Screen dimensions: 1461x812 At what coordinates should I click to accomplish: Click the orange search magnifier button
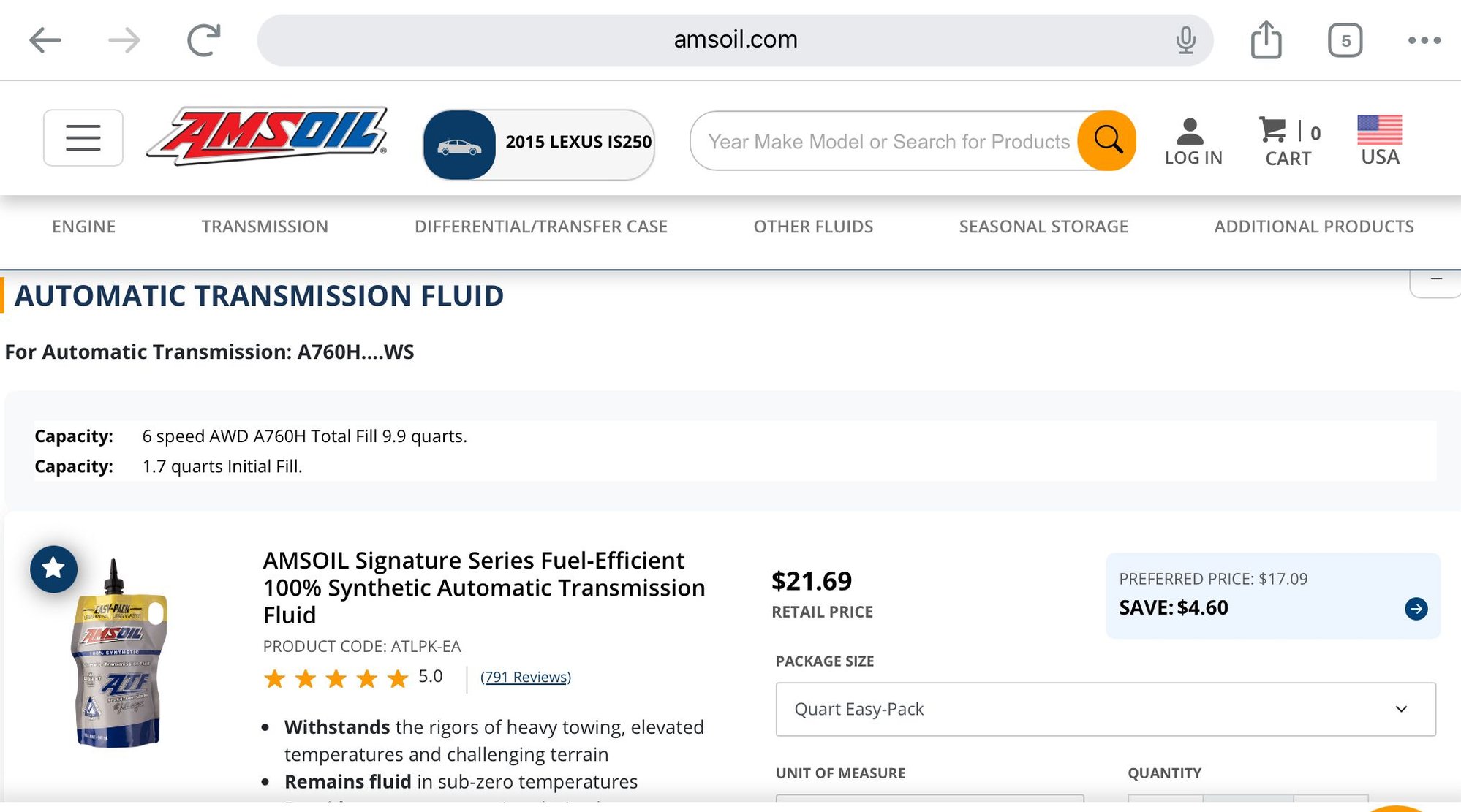(x=1107, y=140)
